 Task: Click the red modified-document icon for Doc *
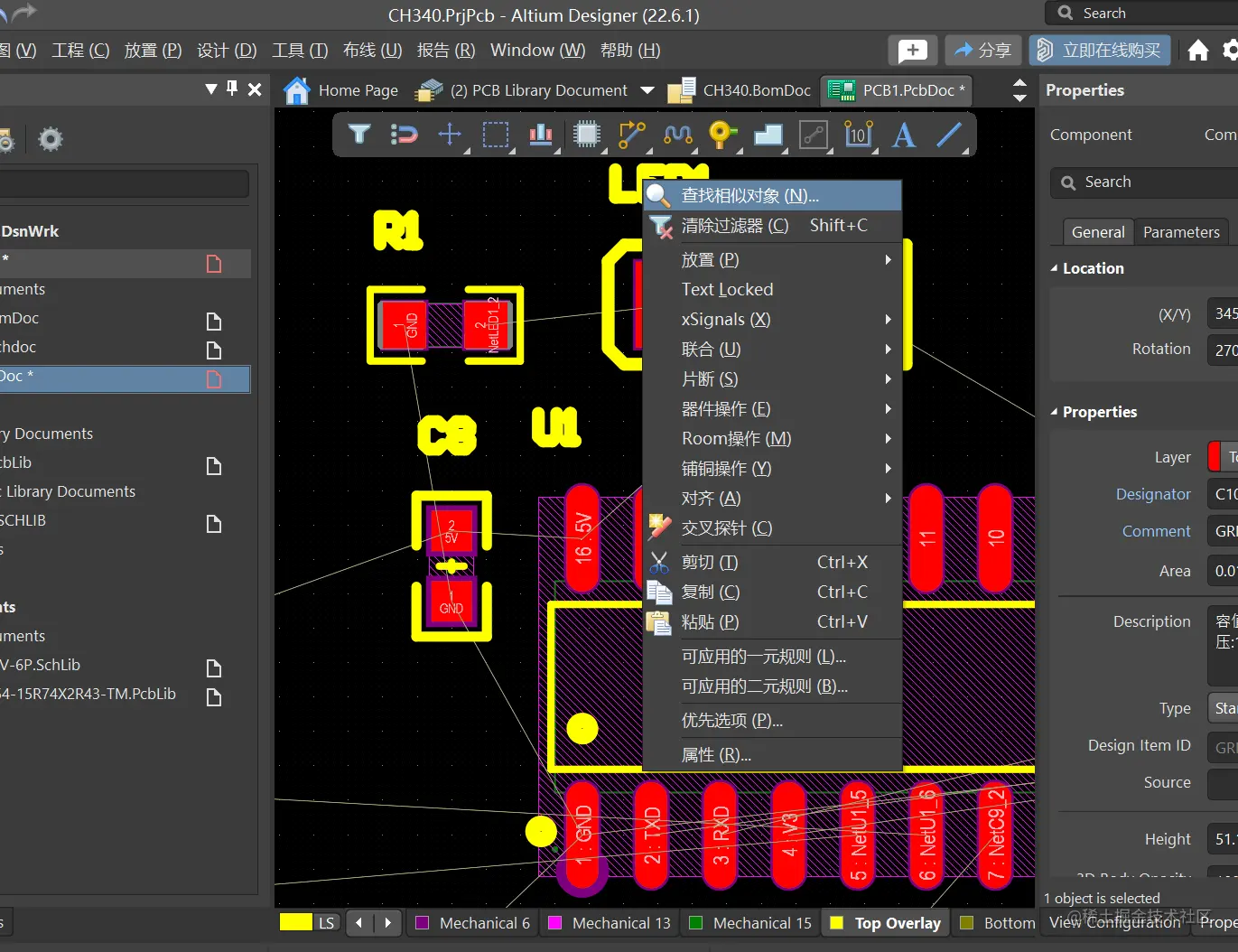point(214,379)
